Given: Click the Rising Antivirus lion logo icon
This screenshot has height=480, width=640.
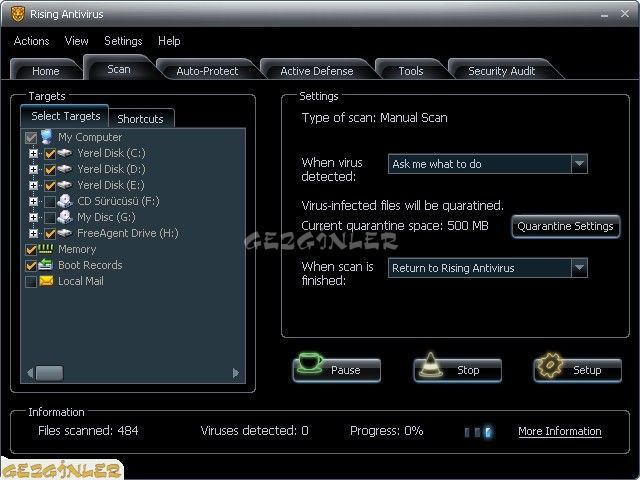Looking at the screenshot, I should 17,14.
